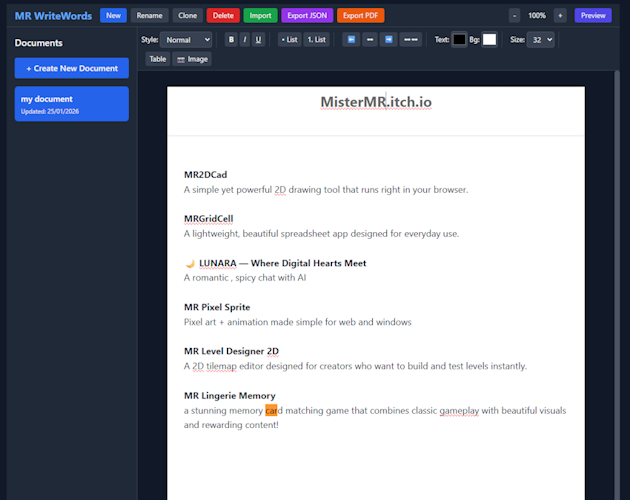
Task: Click the MR Level Designer 2D heading
Action: click(231, 351)
